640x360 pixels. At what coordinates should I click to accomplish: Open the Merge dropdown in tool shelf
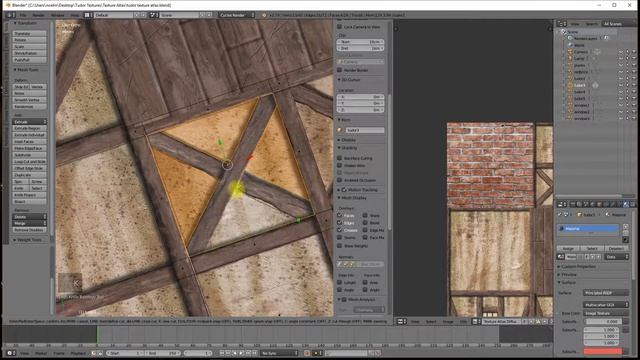pyautogui.click(x=30, y=223)
